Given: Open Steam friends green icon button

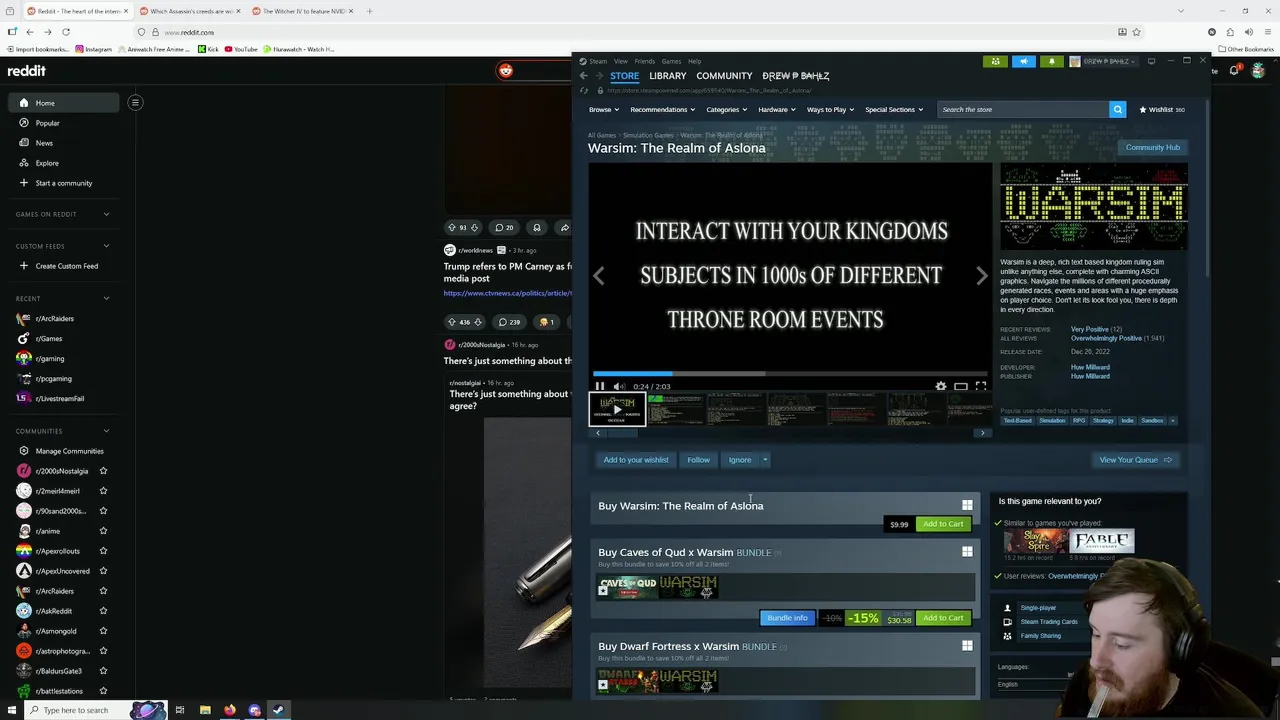Looking at the screenshot, I should click(995, 61).
